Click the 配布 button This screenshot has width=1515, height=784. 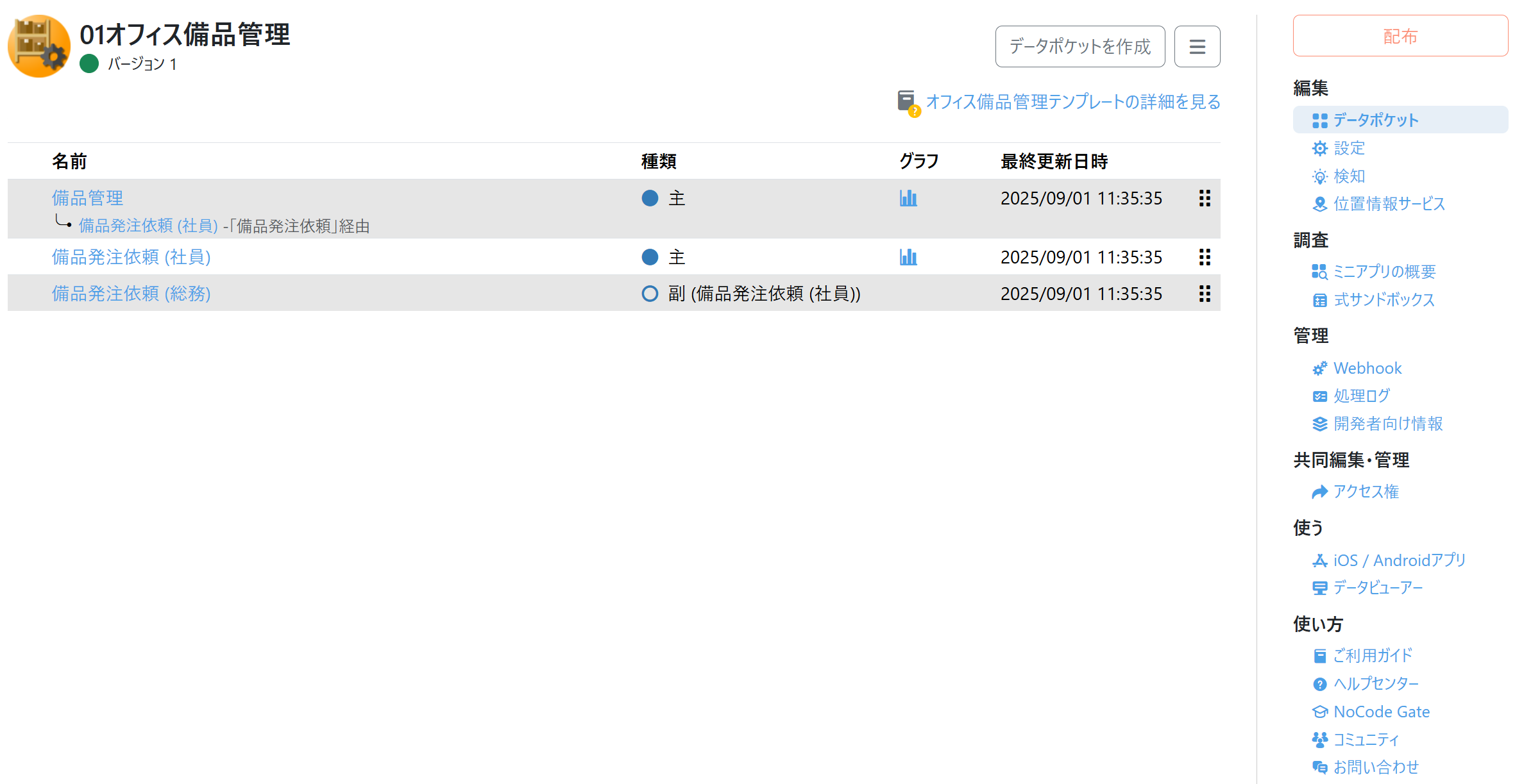tap(1400, 36)
